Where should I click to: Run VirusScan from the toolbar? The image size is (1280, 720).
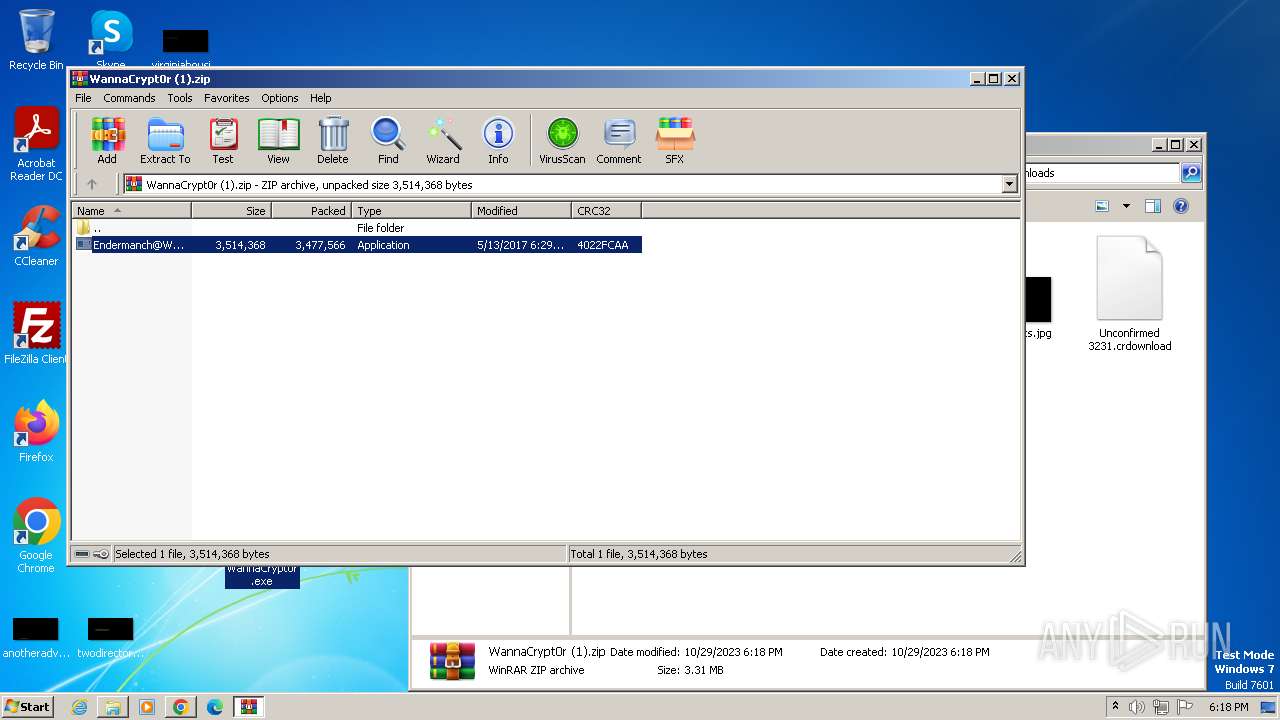(562, 140)
